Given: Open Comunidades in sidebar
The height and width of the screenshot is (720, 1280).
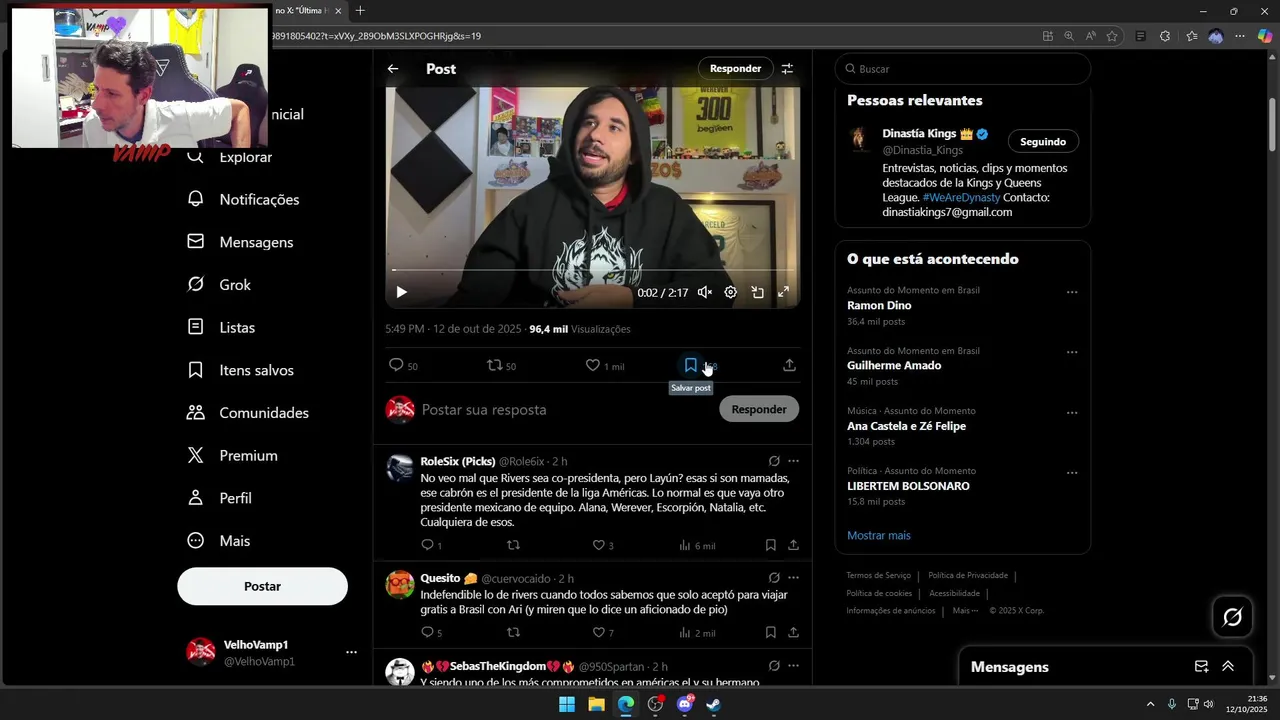Looking at the screenshot, I should tap(249, 413).
